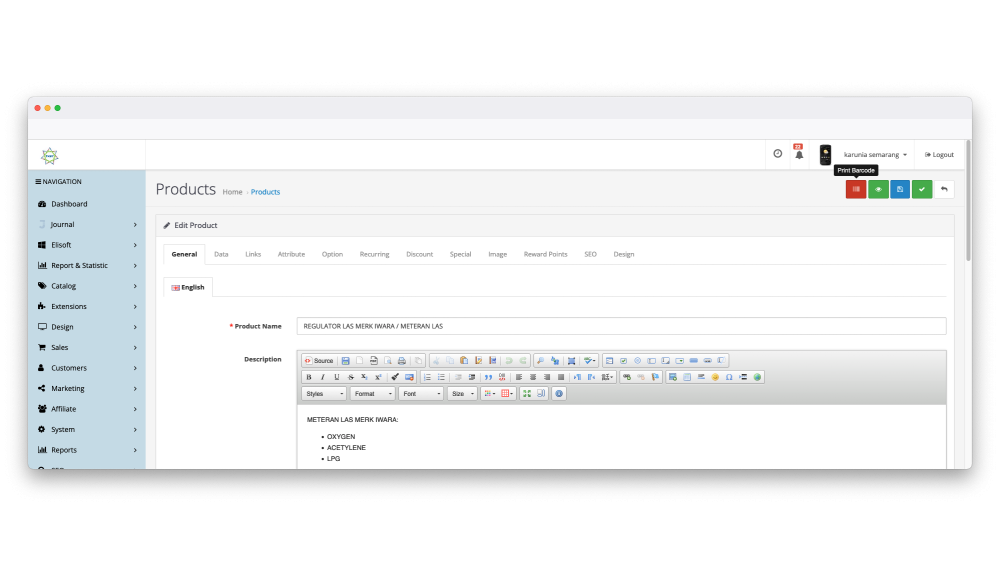Click the Logout link
Viewport: 1000px width, 585px height.
[939, 155]
